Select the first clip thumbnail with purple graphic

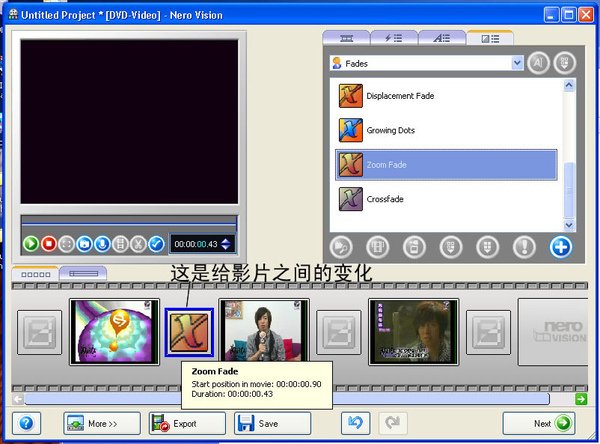point(114,332)
